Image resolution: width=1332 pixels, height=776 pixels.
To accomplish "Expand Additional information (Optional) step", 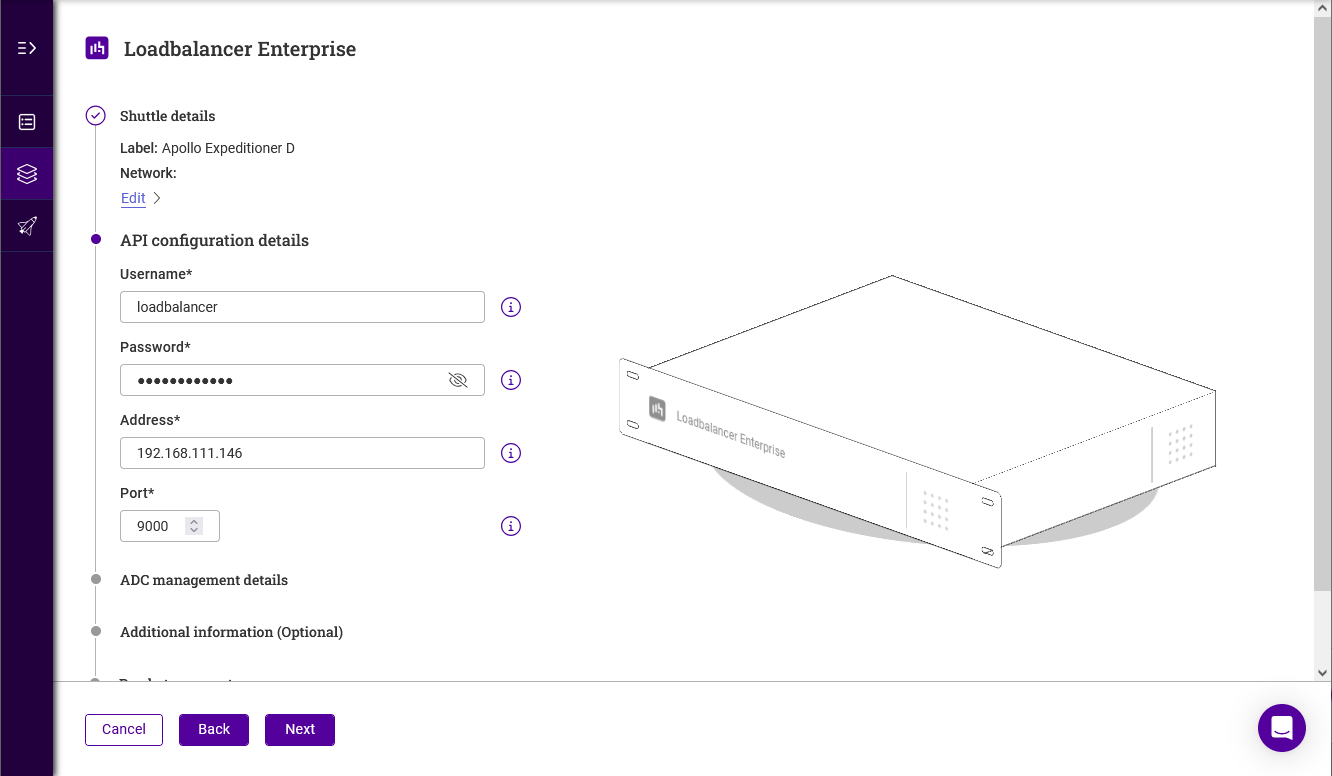I will coord(231,632).
